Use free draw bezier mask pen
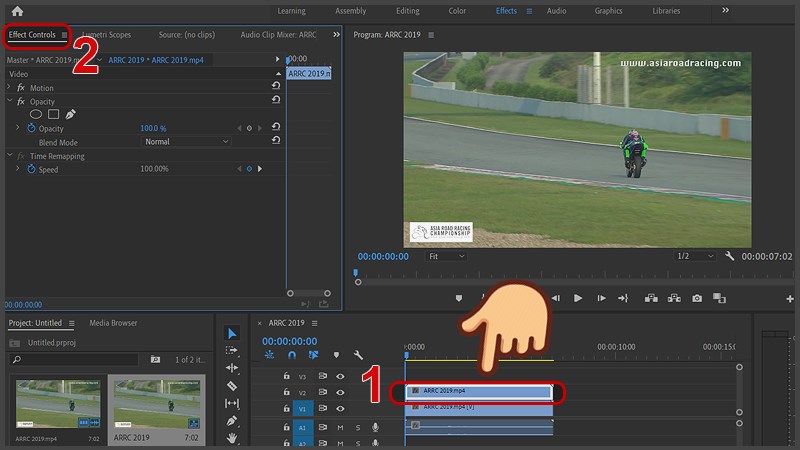 (70, 114)
